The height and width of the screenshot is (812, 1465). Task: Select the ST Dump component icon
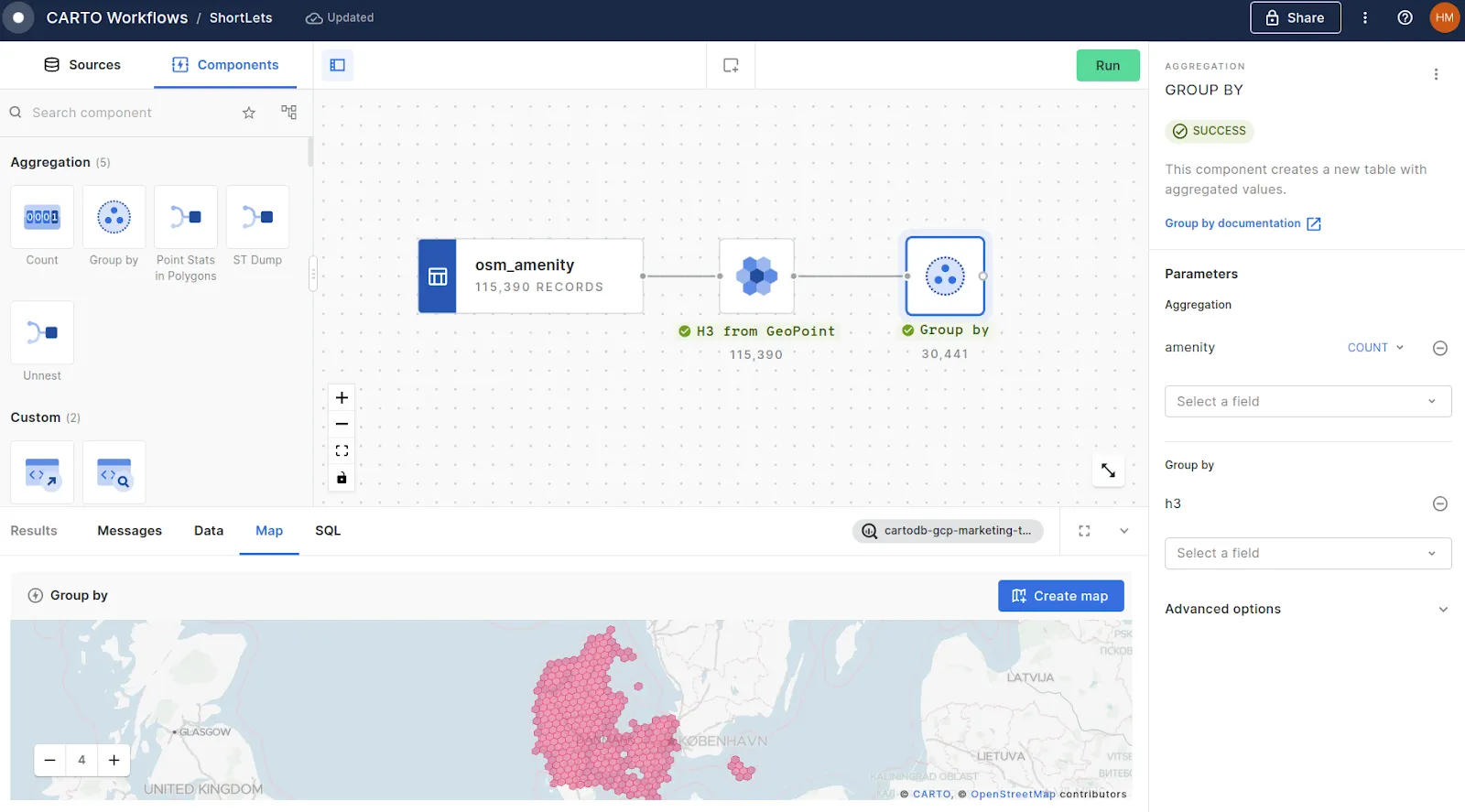[x=257, y=218]
